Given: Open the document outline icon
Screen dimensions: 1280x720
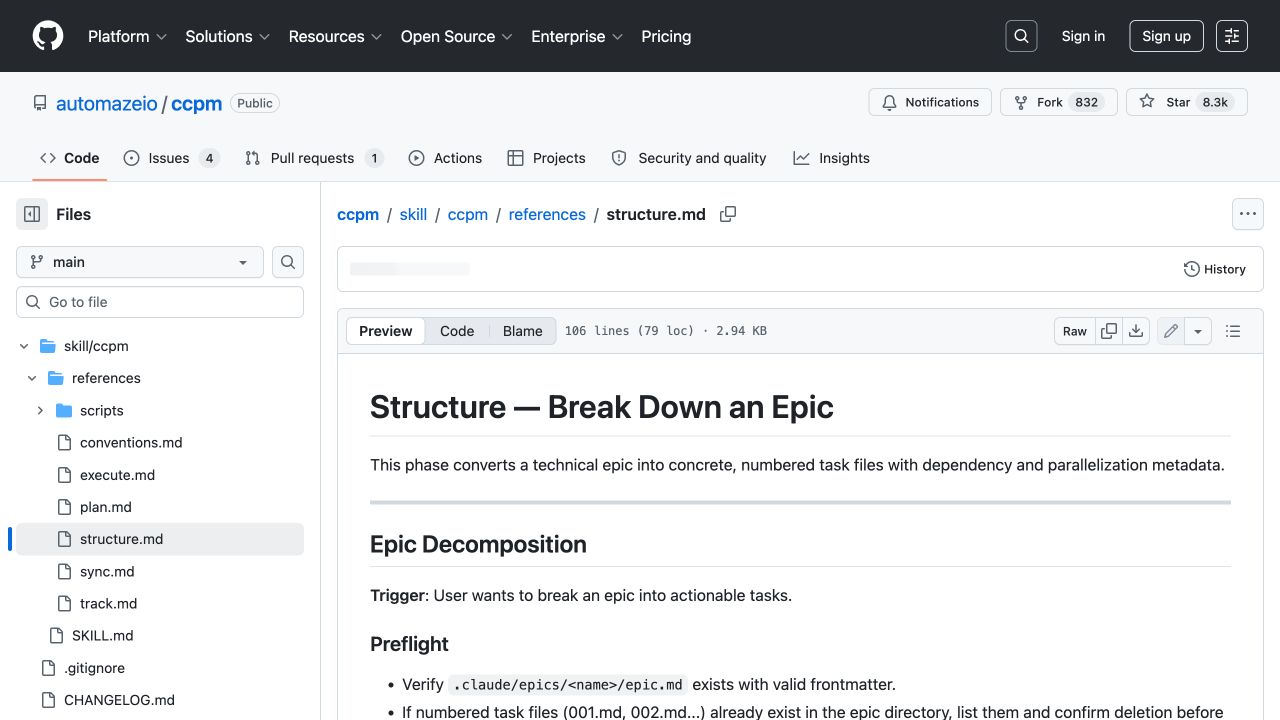Looking at the screenshot, I should pyautogui.click(x=1233, y=331).
